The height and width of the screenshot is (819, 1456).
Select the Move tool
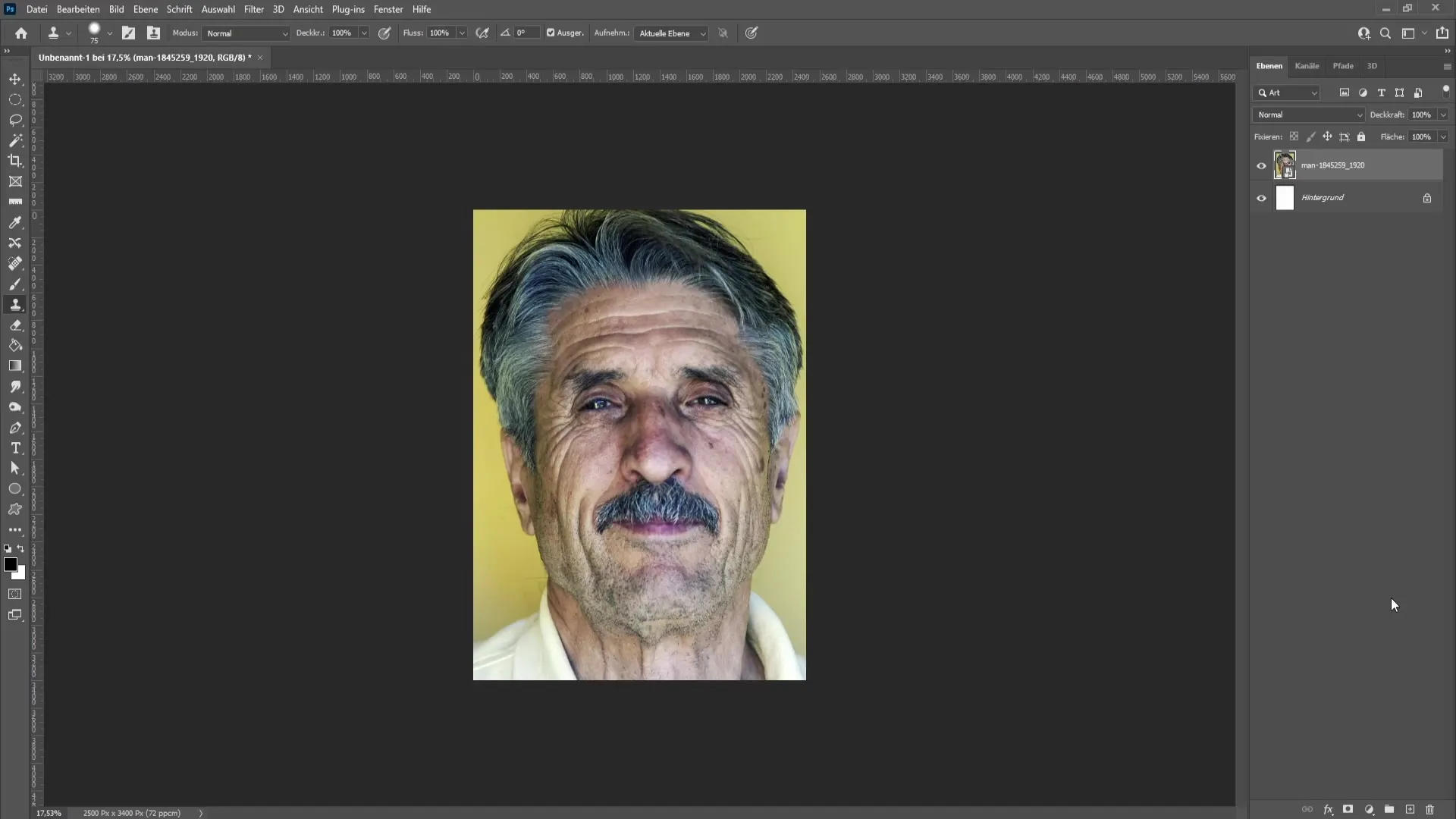coord(15,78)
